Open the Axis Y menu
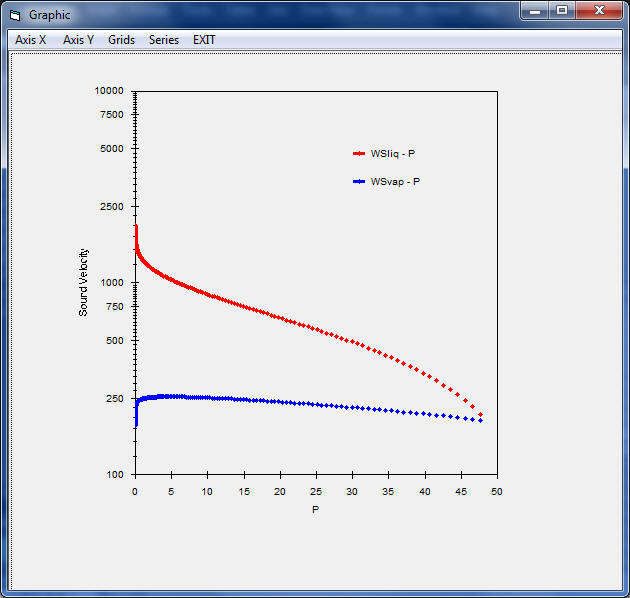 pyautogui.click(x=78, y=40)
